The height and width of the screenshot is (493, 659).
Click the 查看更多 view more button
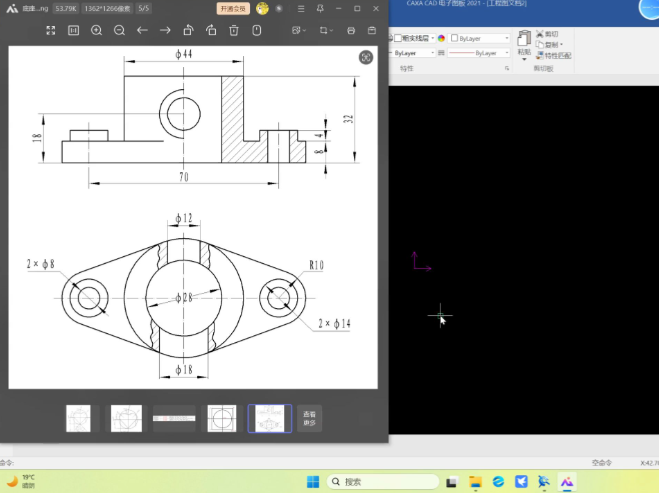point(309,418)
